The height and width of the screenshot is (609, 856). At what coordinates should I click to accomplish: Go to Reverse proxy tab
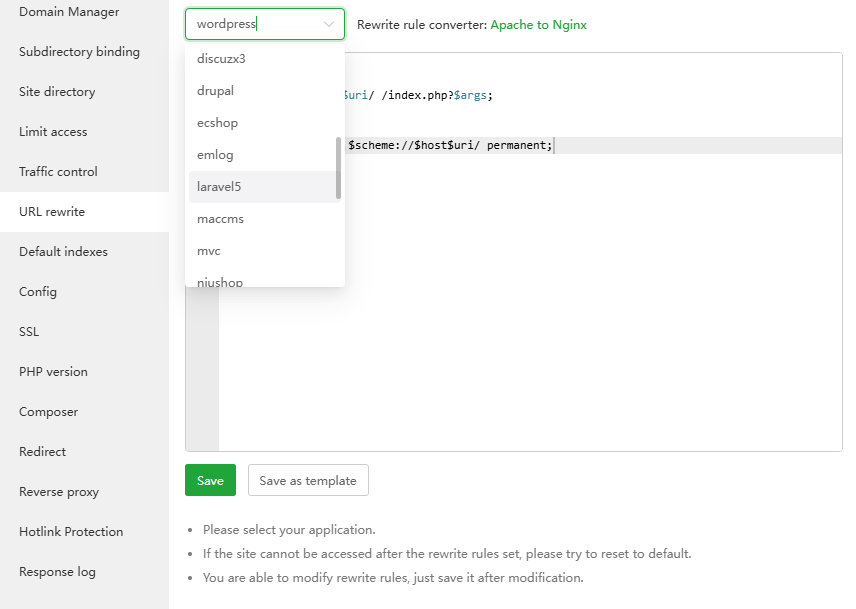pos(59,492)
